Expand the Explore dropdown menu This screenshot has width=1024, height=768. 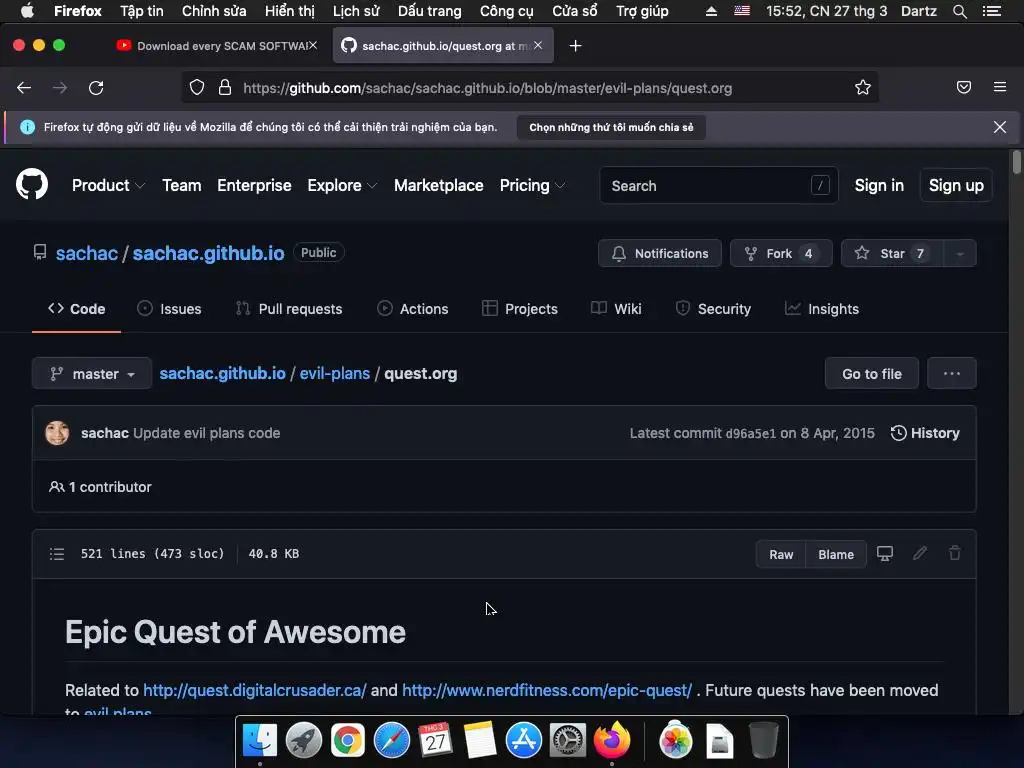tap(342, 185)
